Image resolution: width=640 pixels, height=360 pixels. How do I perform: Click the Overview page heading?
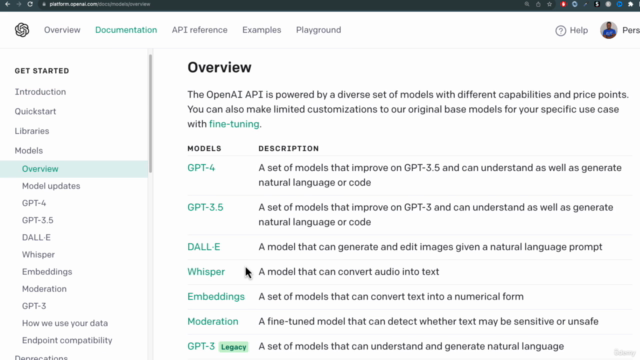coord(219,67)
